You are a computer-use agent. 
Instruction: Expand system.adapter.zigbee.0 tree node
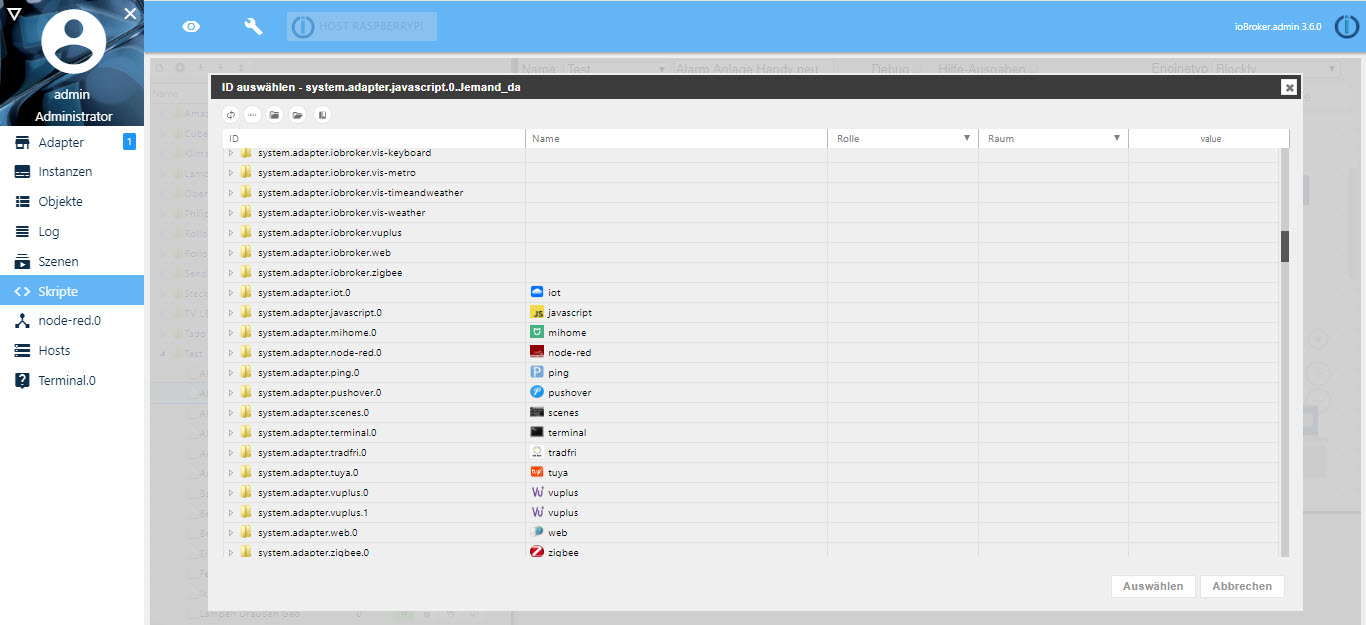[x=231, y=552]
